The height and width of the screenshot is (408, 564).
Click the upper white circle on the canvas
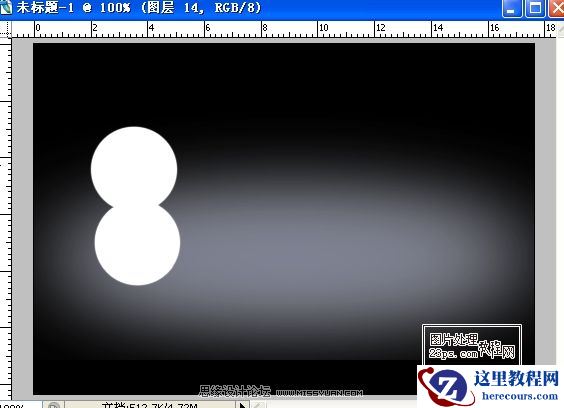pos(134,166)
